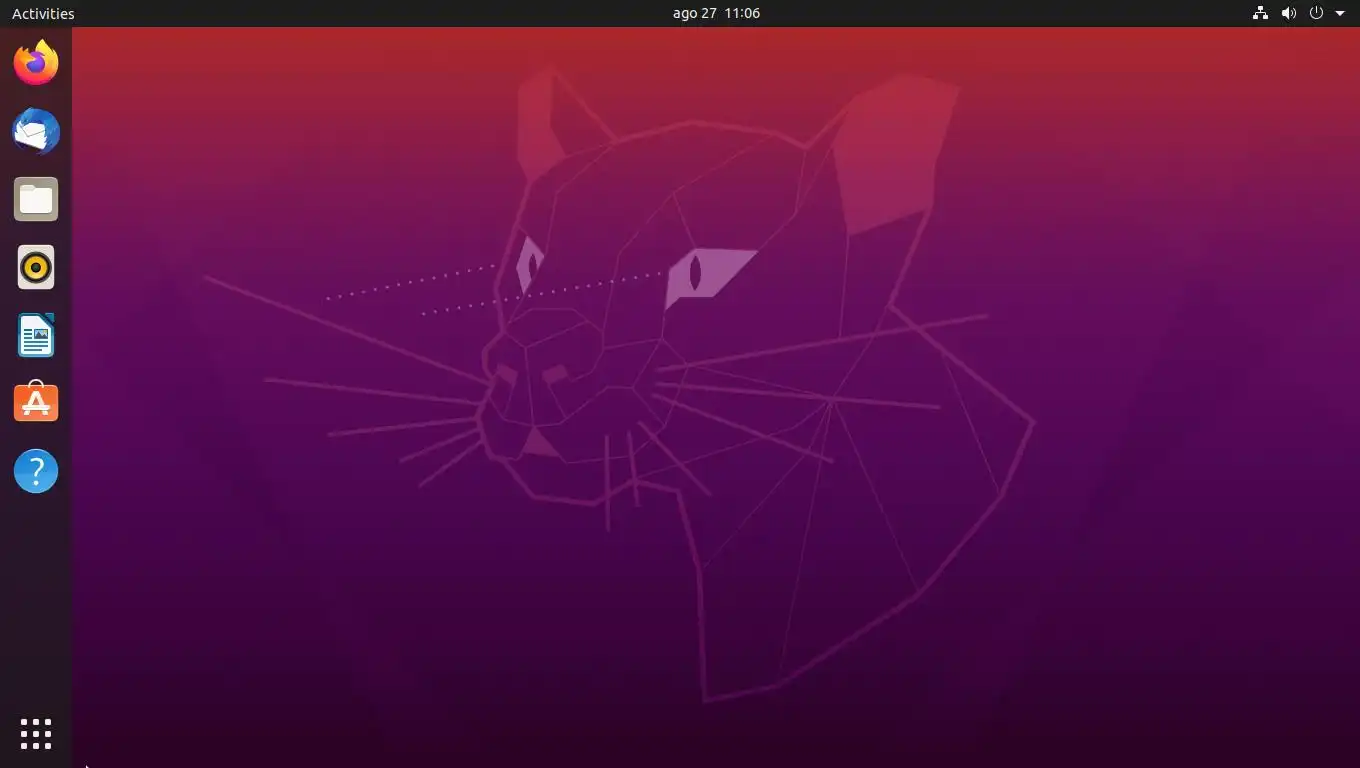Open Ubuntu Software store icon

(x=36, y=403)
